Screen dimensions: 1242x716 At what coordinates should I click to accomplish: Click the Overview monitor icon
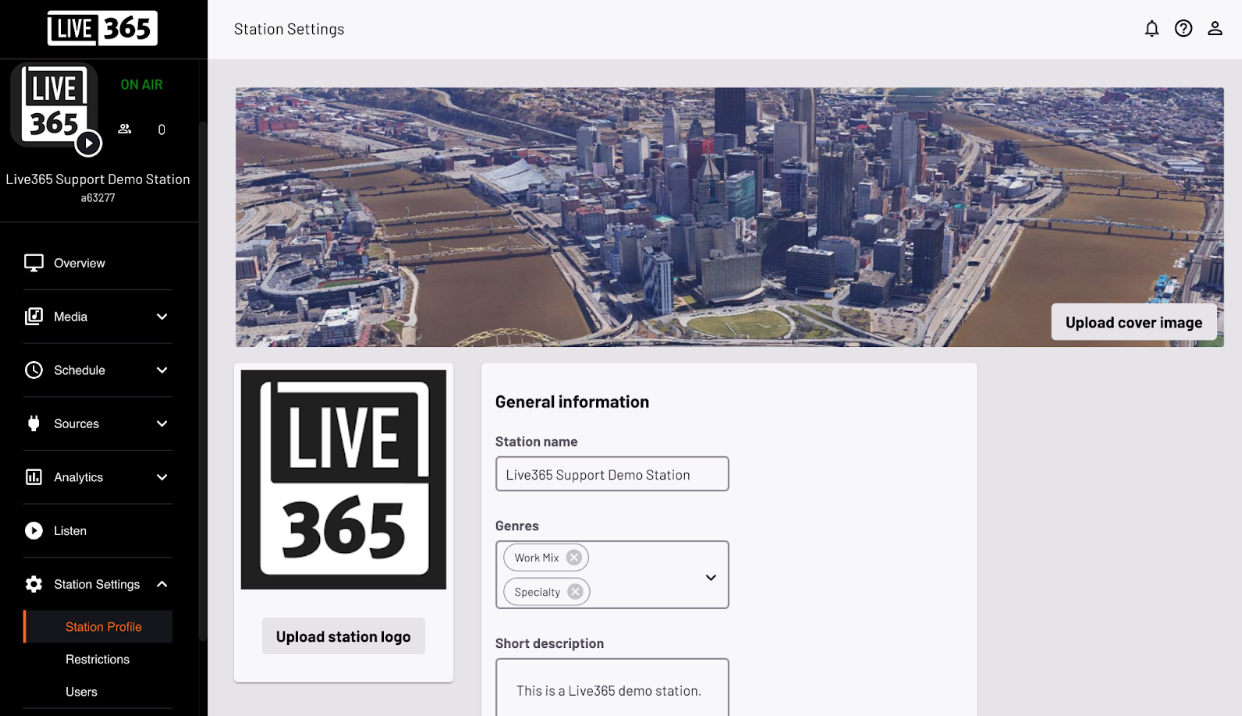(x=34, y=263)
